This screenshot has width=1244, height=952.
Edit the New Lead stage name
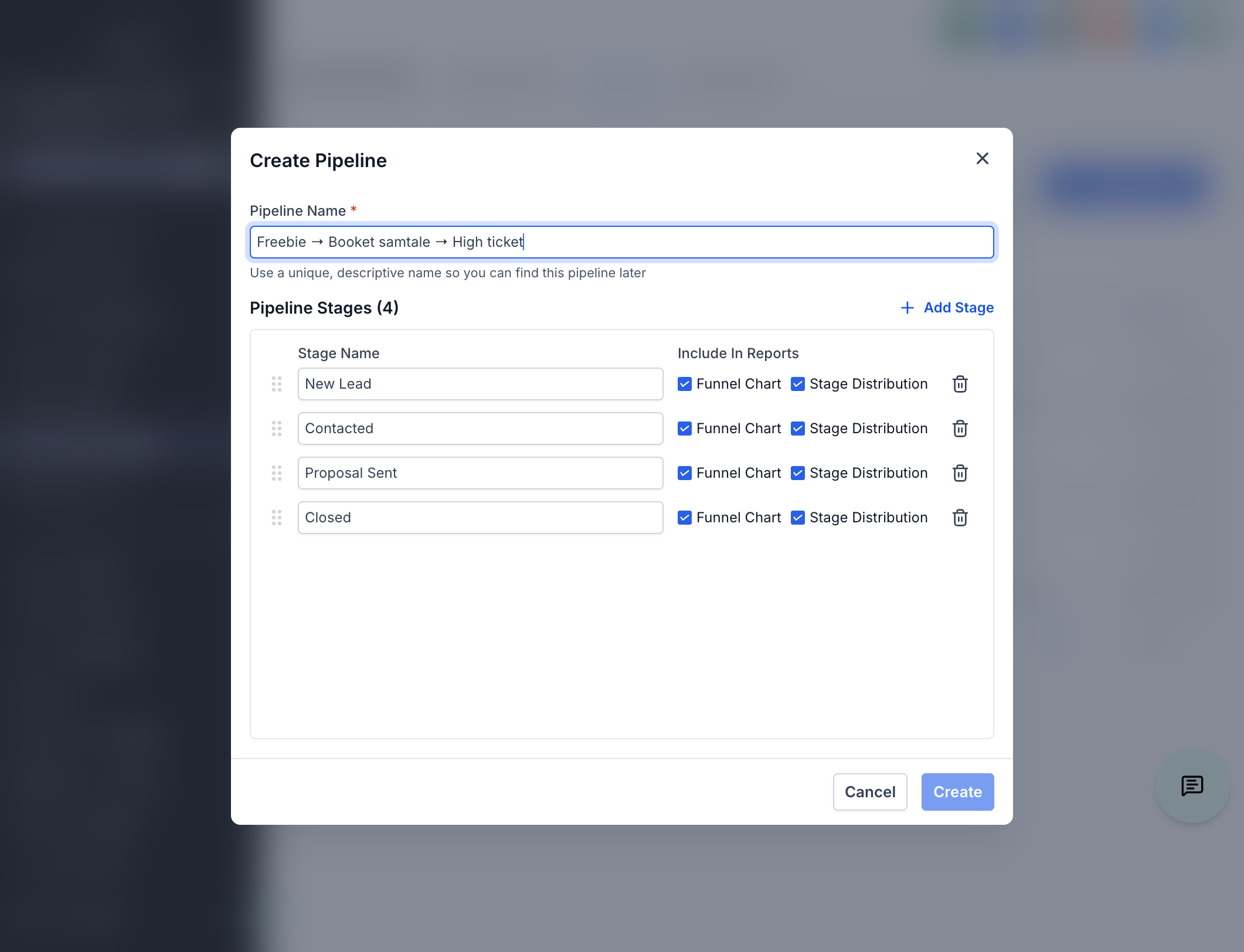tap(480, 384)
